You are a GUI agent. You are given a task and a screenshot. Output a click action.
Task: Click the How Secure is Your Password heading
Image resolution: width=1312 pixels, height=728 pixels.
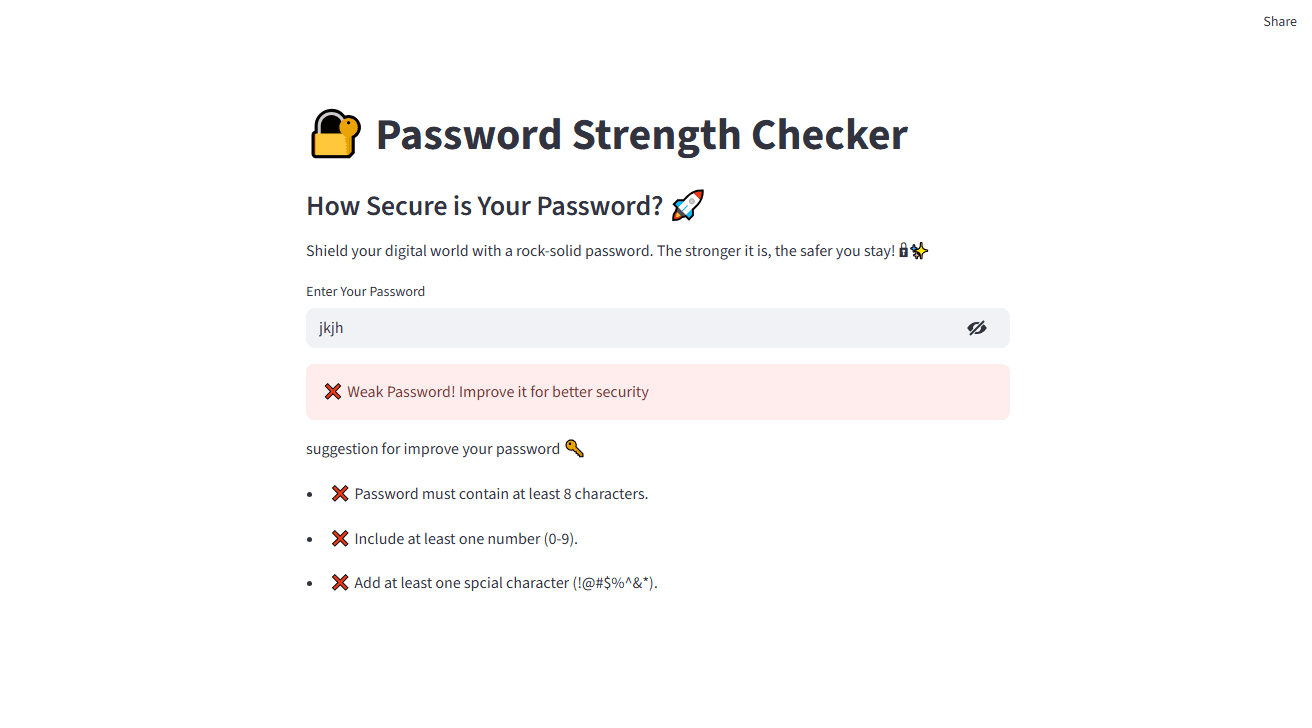(x=486, y=205)
